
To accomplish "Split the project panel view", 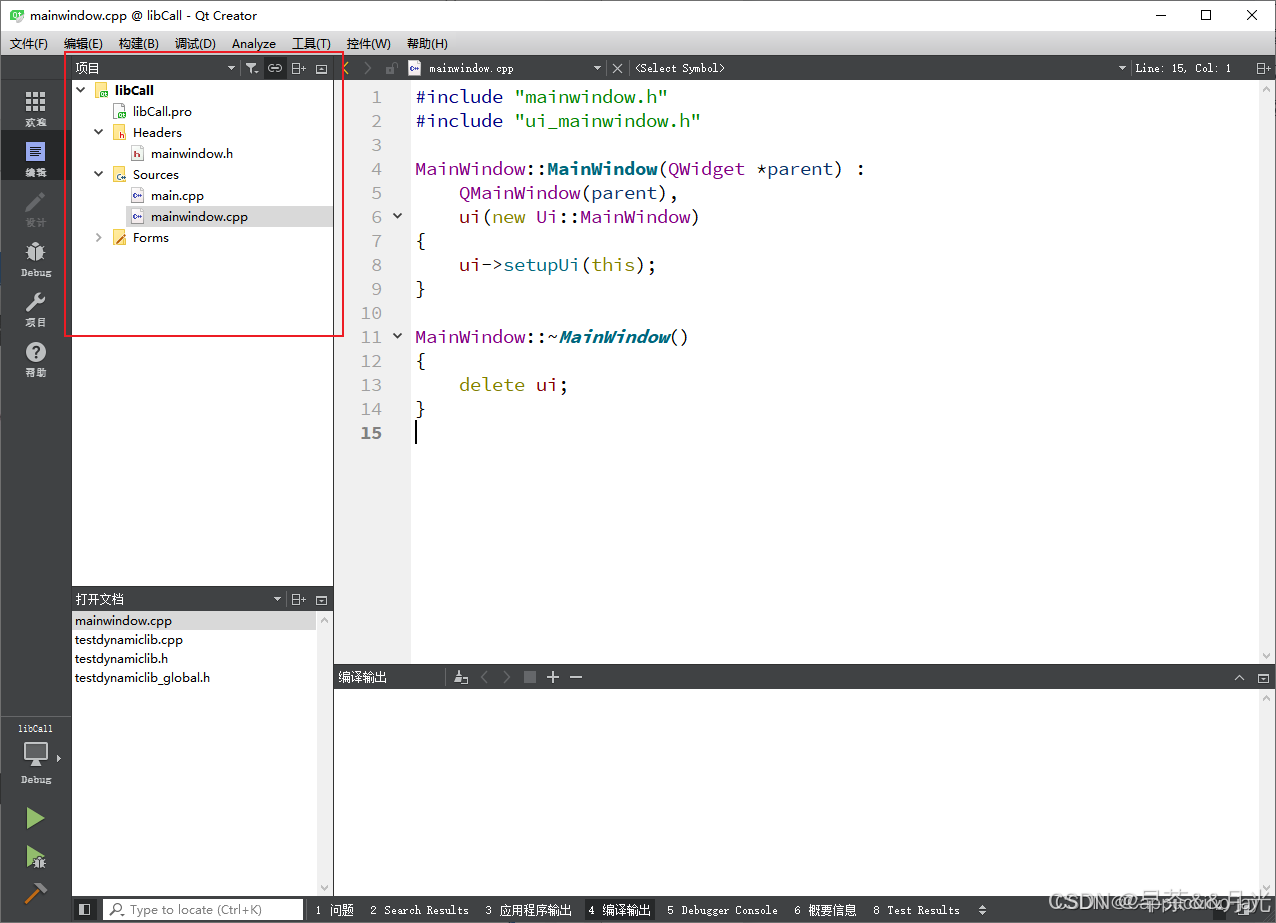I will pos(298,68).
